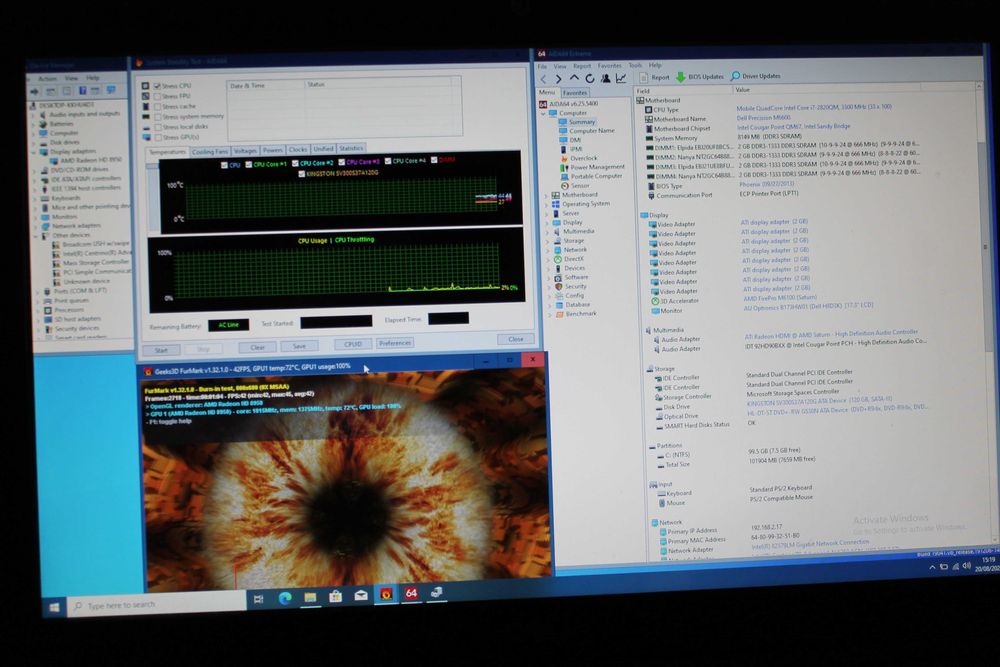1000x667 pixels.
Task: Click the Report toolbar button in AIDA64
Action: 654,77
